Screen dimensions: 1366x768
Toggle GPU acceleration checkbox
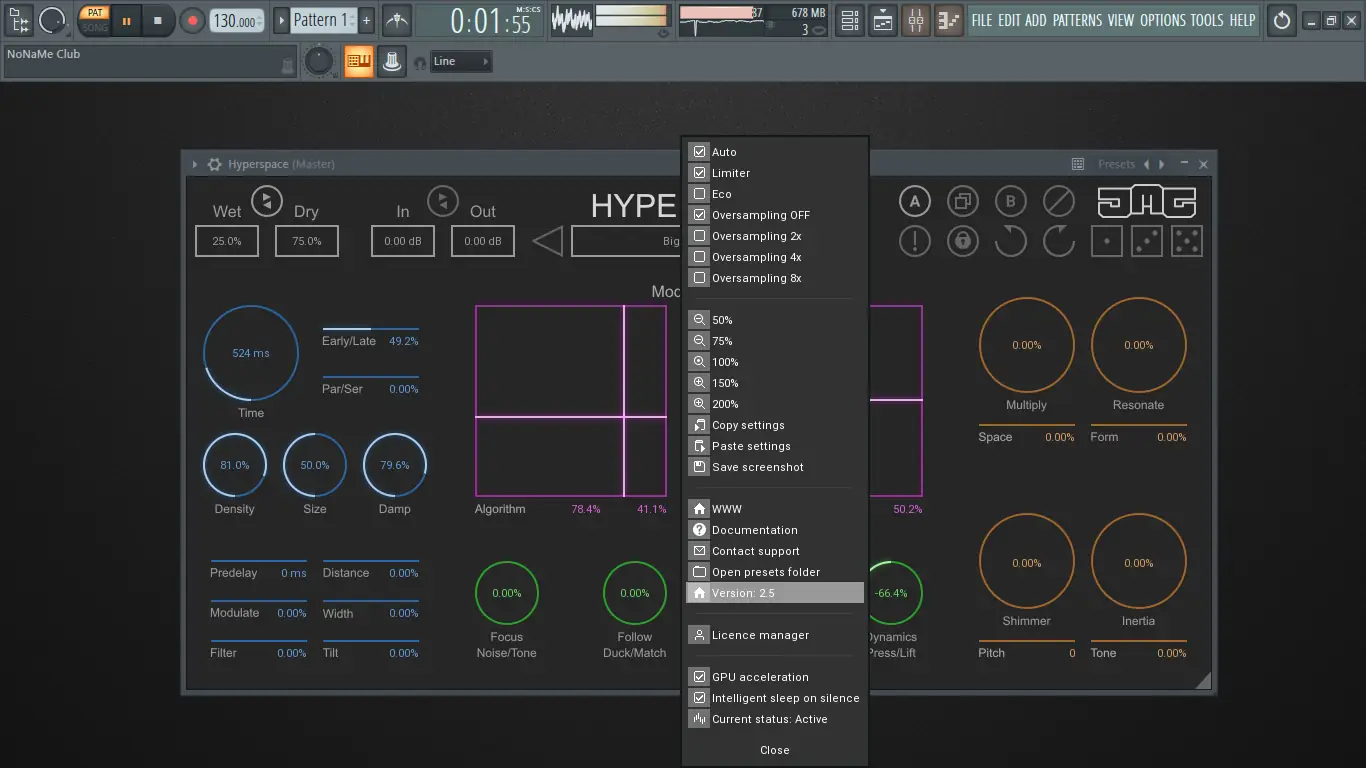pos(700,677)
